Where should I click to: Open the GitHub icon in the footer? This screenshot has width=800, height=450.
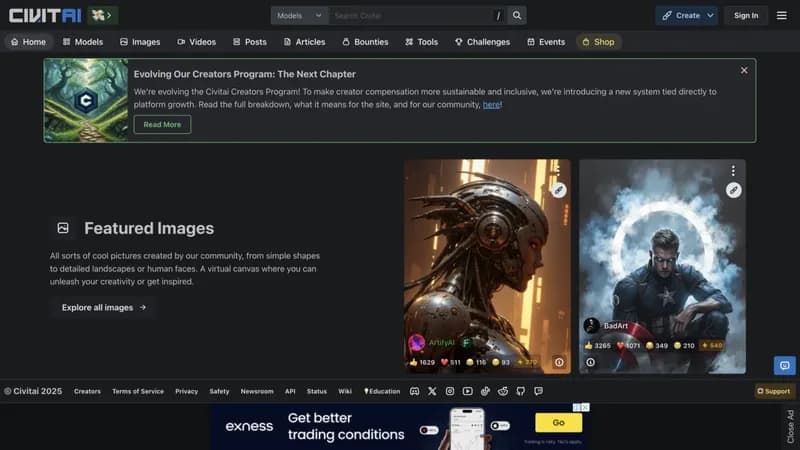[520, 391]
